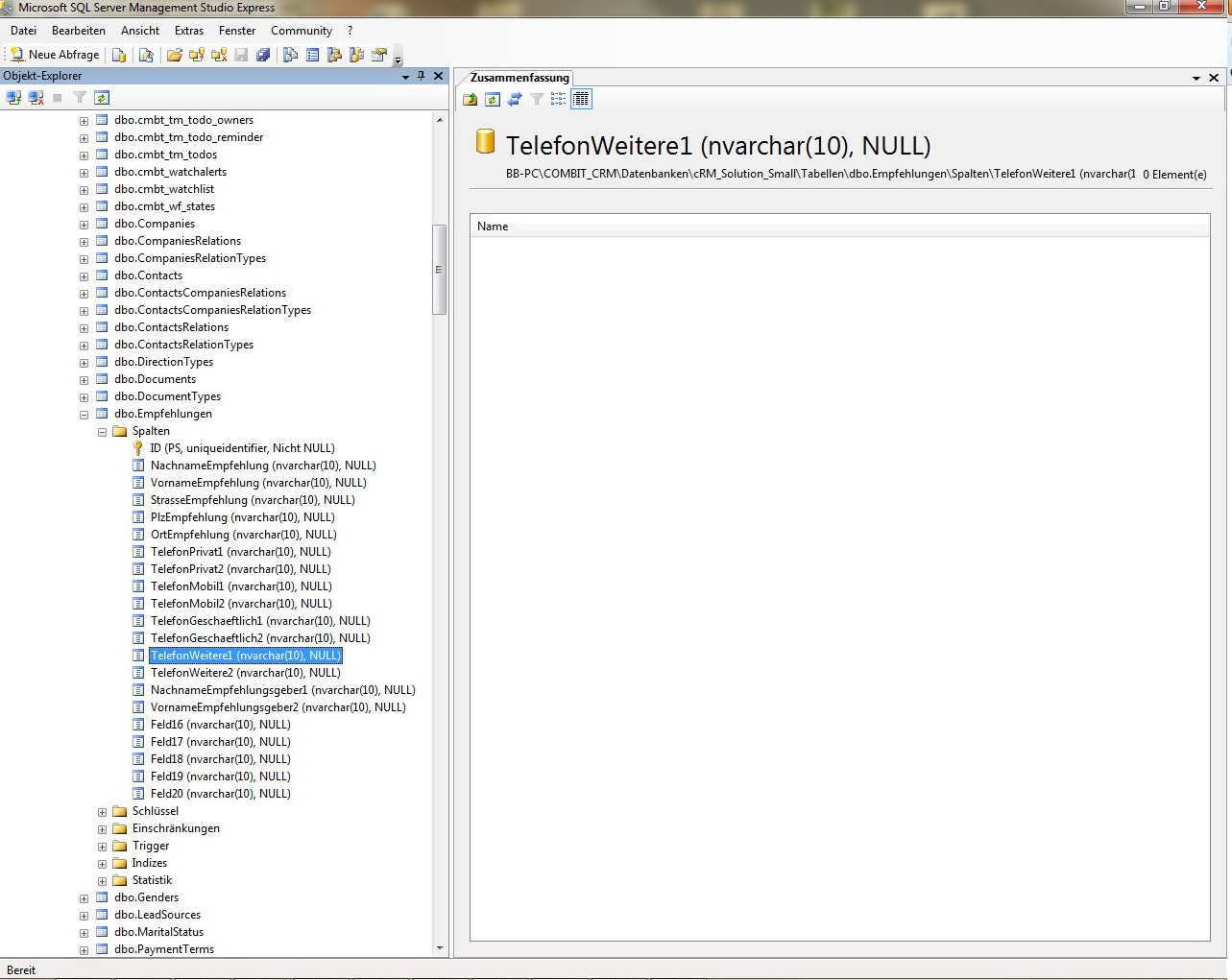Click the scroll-down arrow in Objekt-Explorer
Image resolution: width=1232 pixels, height=980 pixels.
click(x=440, y=948)
